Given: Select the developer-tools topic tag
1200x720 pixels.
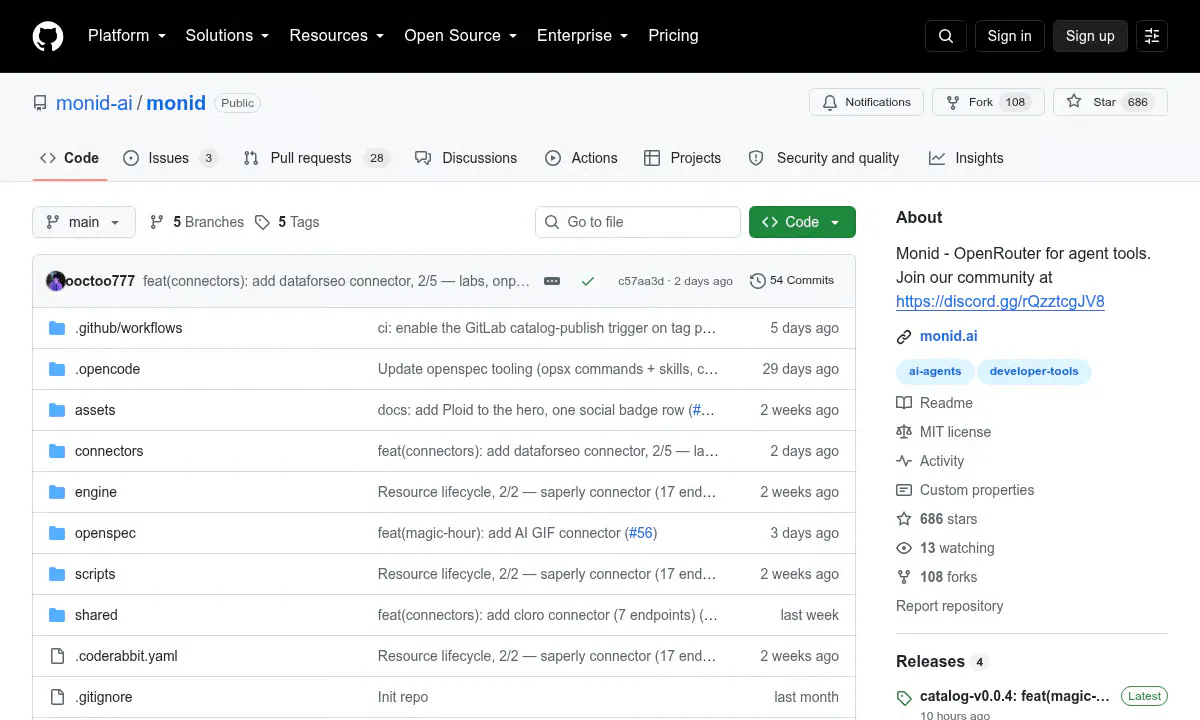Looking at the screenshot, I should pyautogui.click(x=1034, y=371).
